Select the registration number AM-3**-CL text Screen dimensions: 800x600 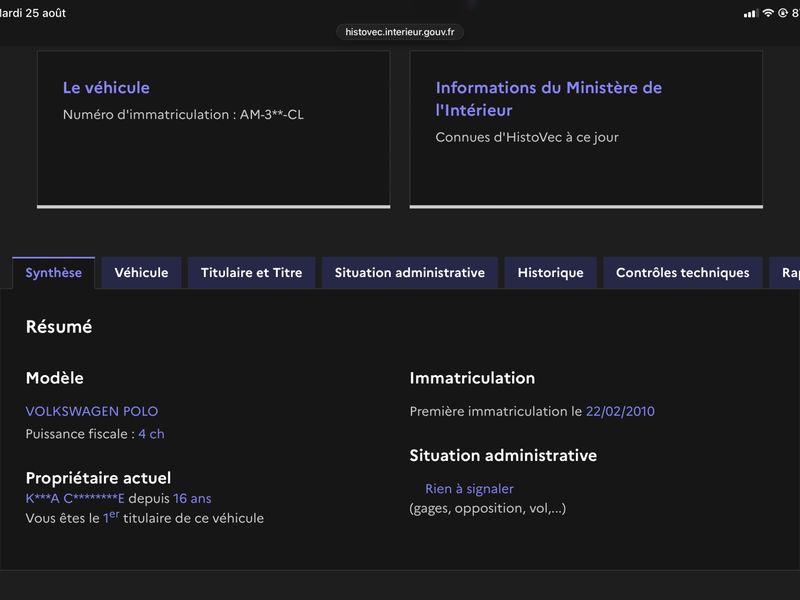pyautogui.click(x=272, y=115)
